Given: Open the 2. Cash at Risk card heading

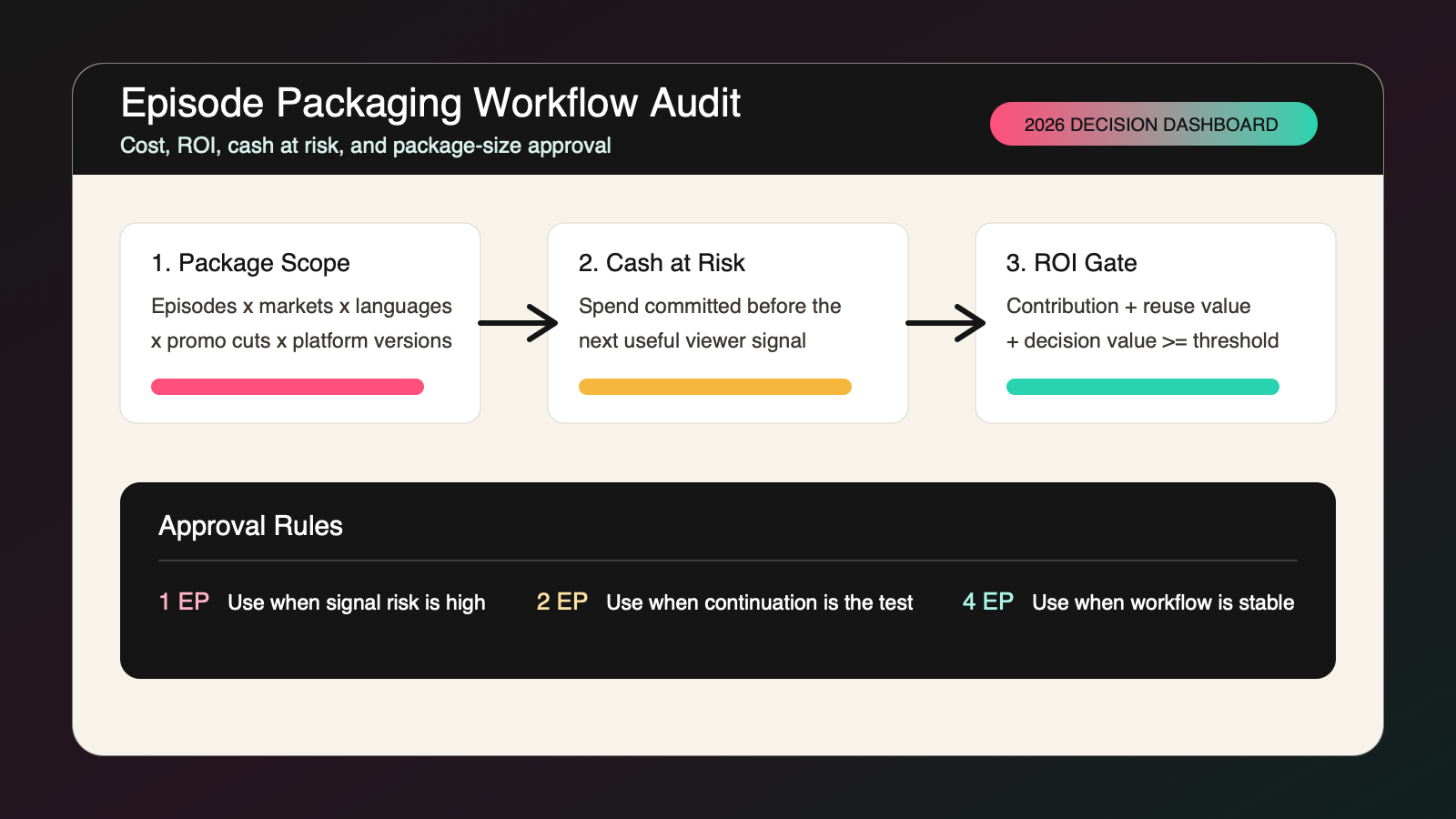Looking at the screenshot, I should pyautogui.click(x=662, y=263).
